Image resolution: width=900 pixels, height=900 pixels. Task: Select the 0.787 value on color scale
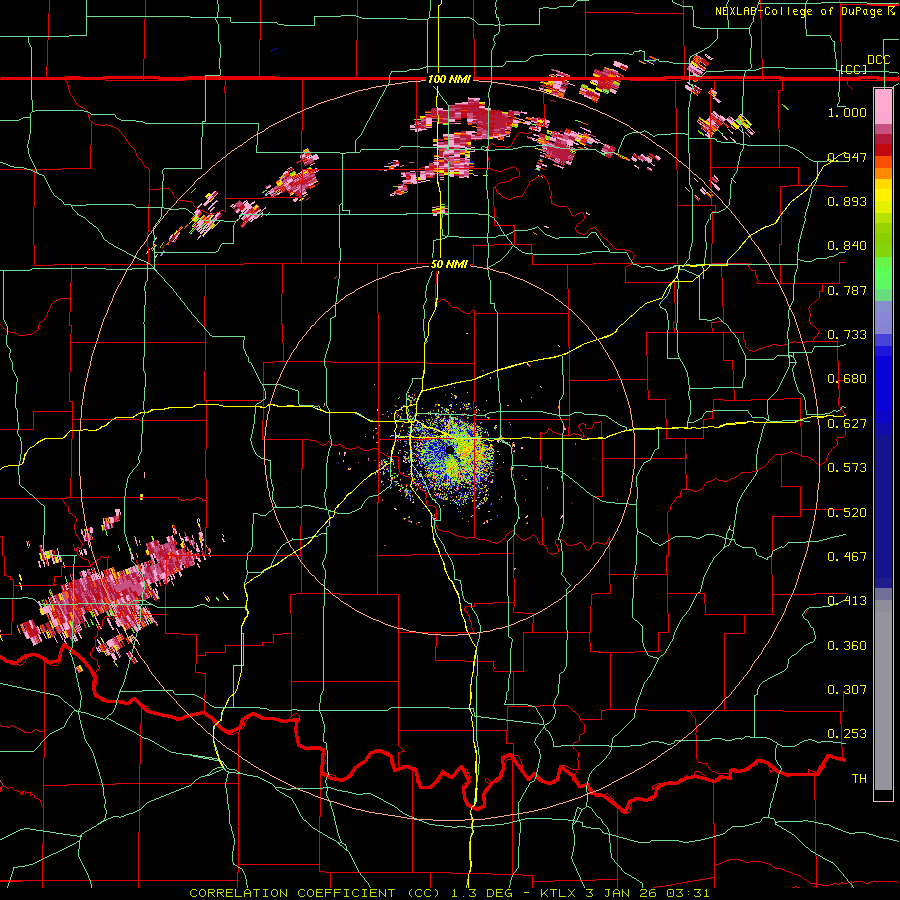[847, 290]
